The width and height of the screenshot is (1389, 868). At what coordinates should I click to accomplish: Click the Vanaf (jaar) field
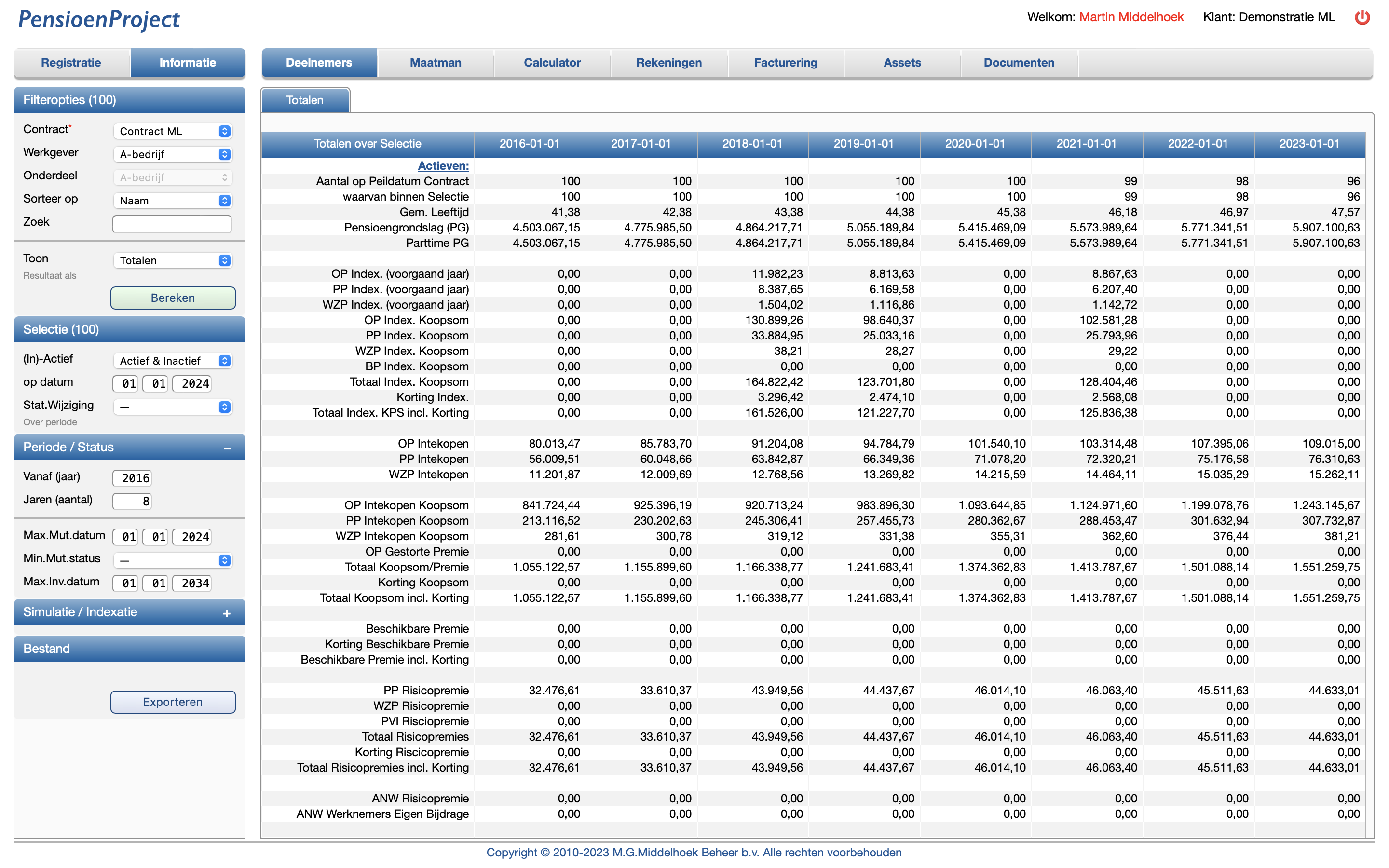(x=133, y=477)
